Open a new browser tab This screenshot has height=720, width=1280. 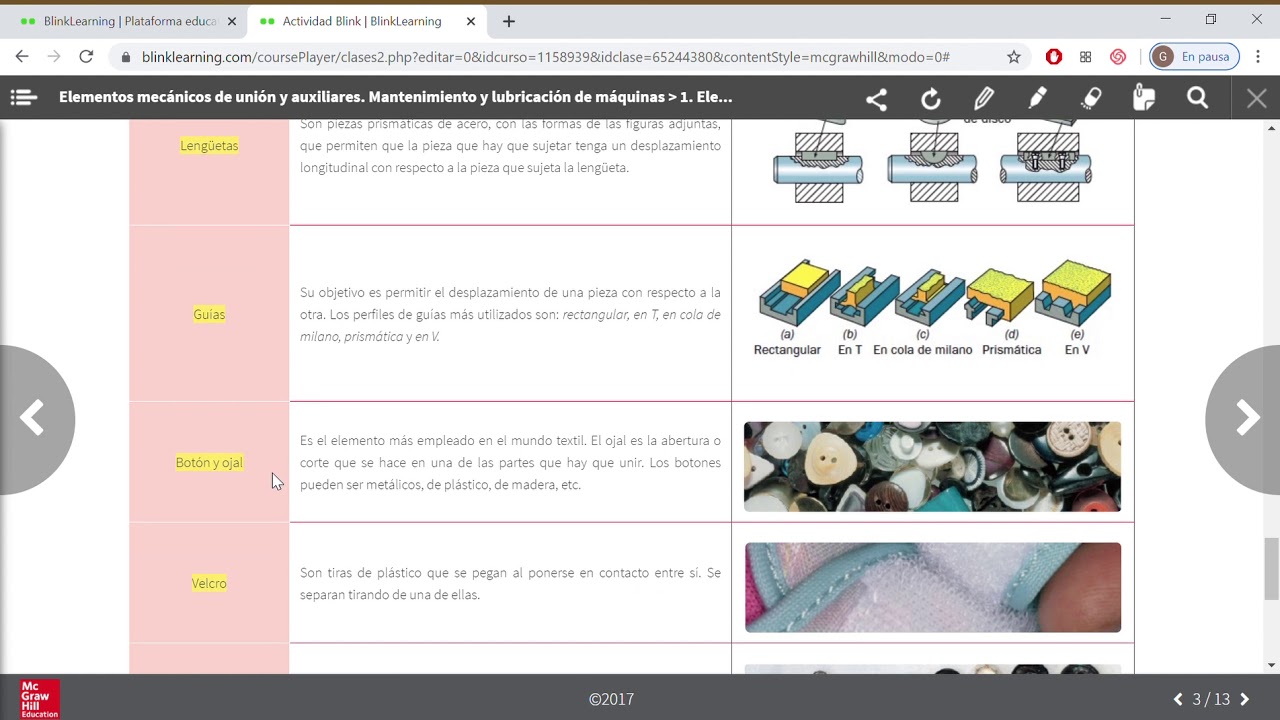point(509,21)
